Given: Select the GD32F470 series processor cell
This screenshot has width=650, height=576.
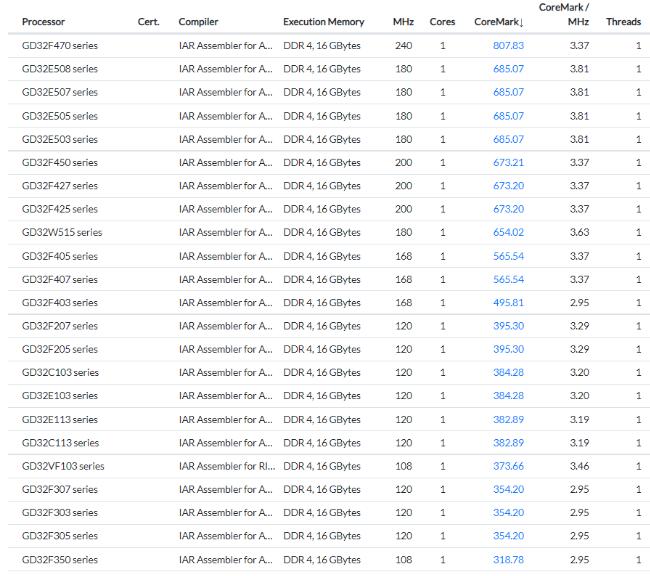Looking at the screenshot, I should click(60, 46).
